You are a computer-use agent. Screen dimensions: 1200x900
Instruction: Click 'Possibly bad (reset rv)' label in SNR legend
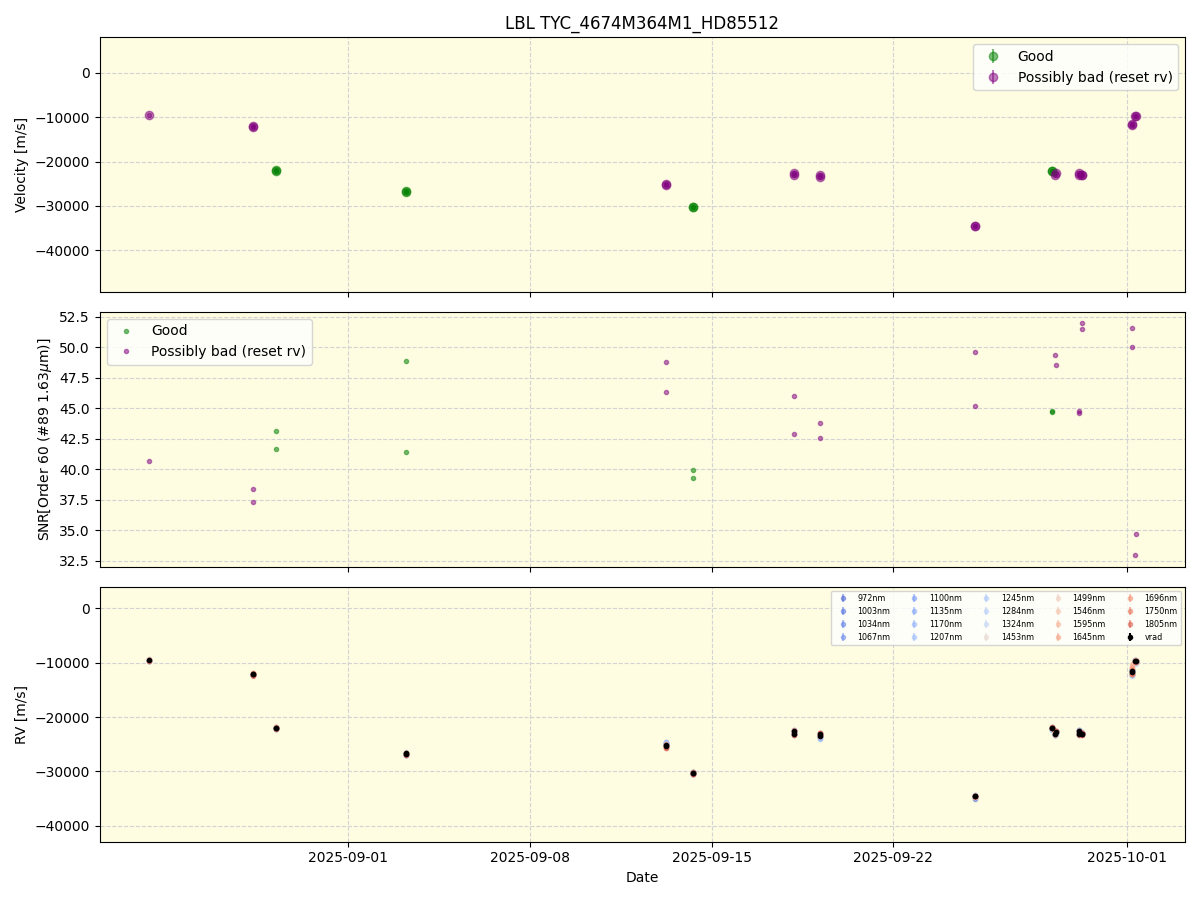click(228, 351)
